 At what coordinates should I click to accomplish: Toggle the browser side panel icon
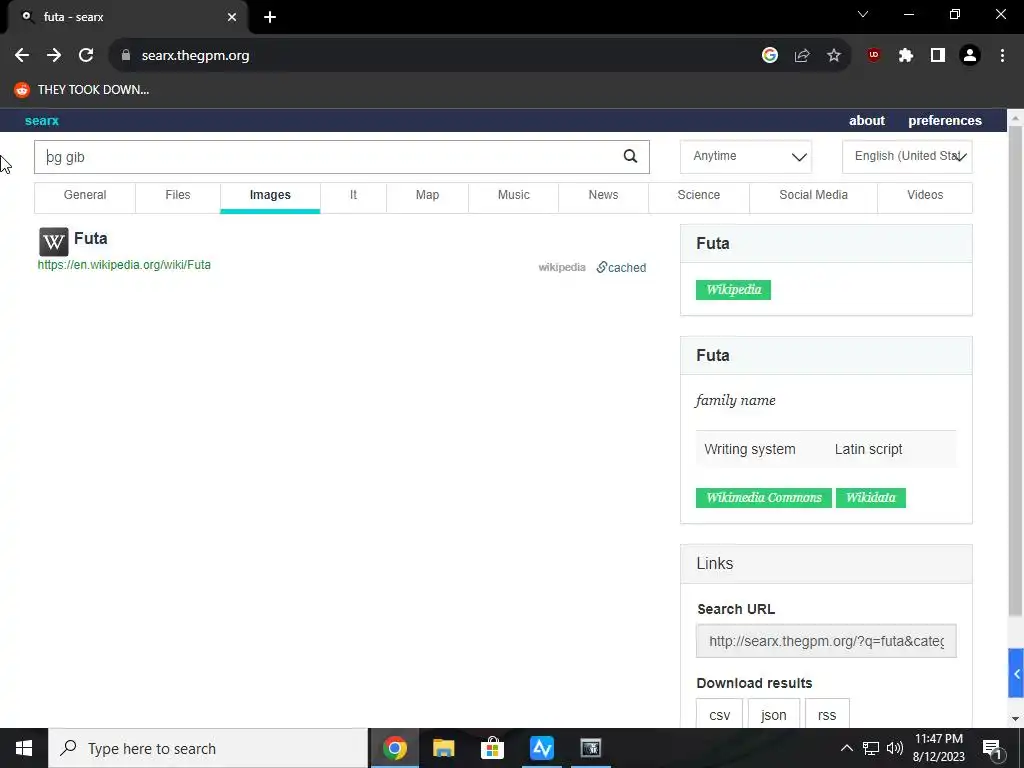pyautogui.click(x=938, y=56)
